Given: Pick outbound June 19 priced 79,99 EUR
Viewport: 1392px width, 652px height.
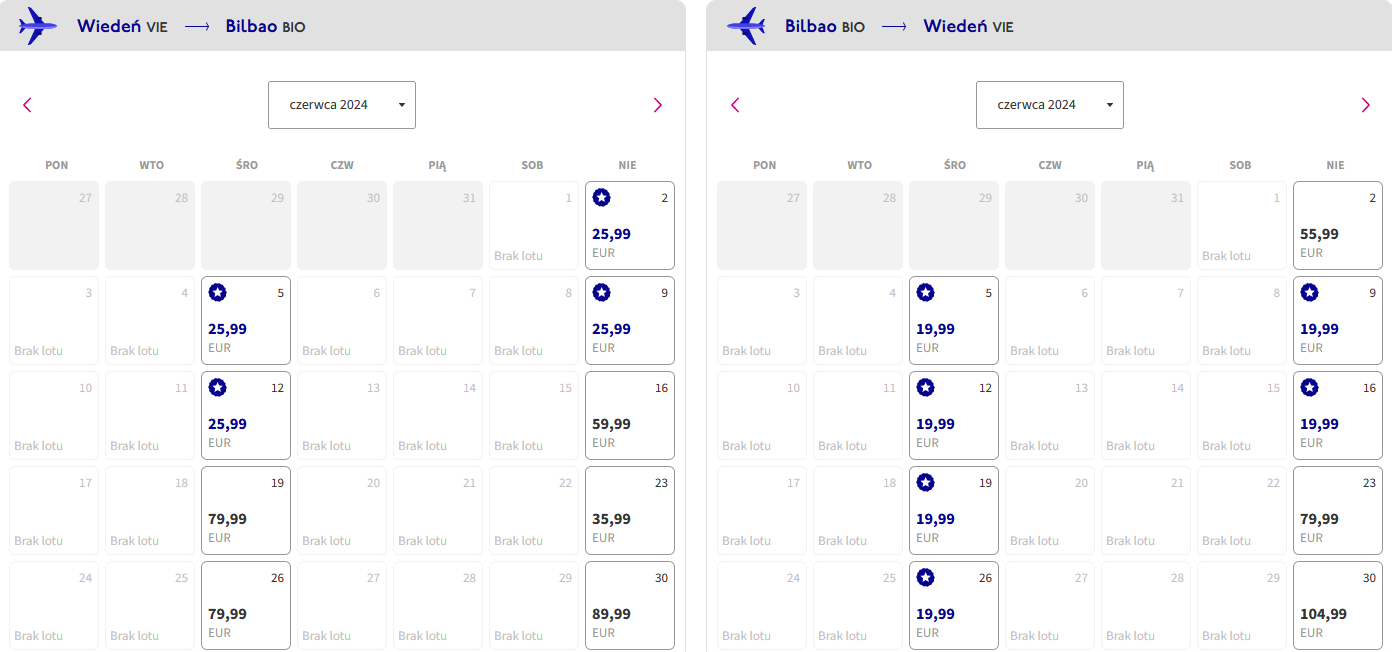Looking at the screenshot, I should coord(246,510).
